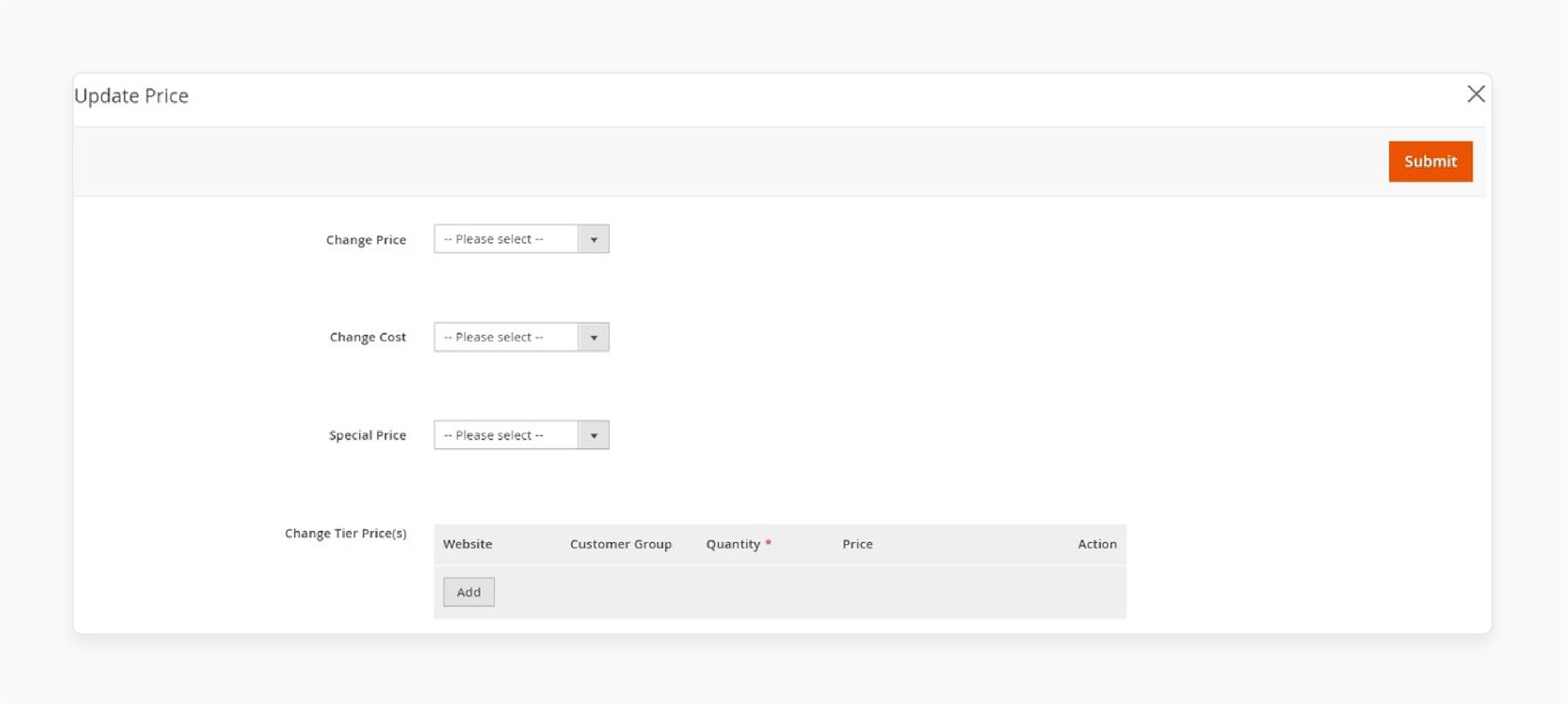
Task: Click the Quantity column header
Action: (x=733, y=544)
